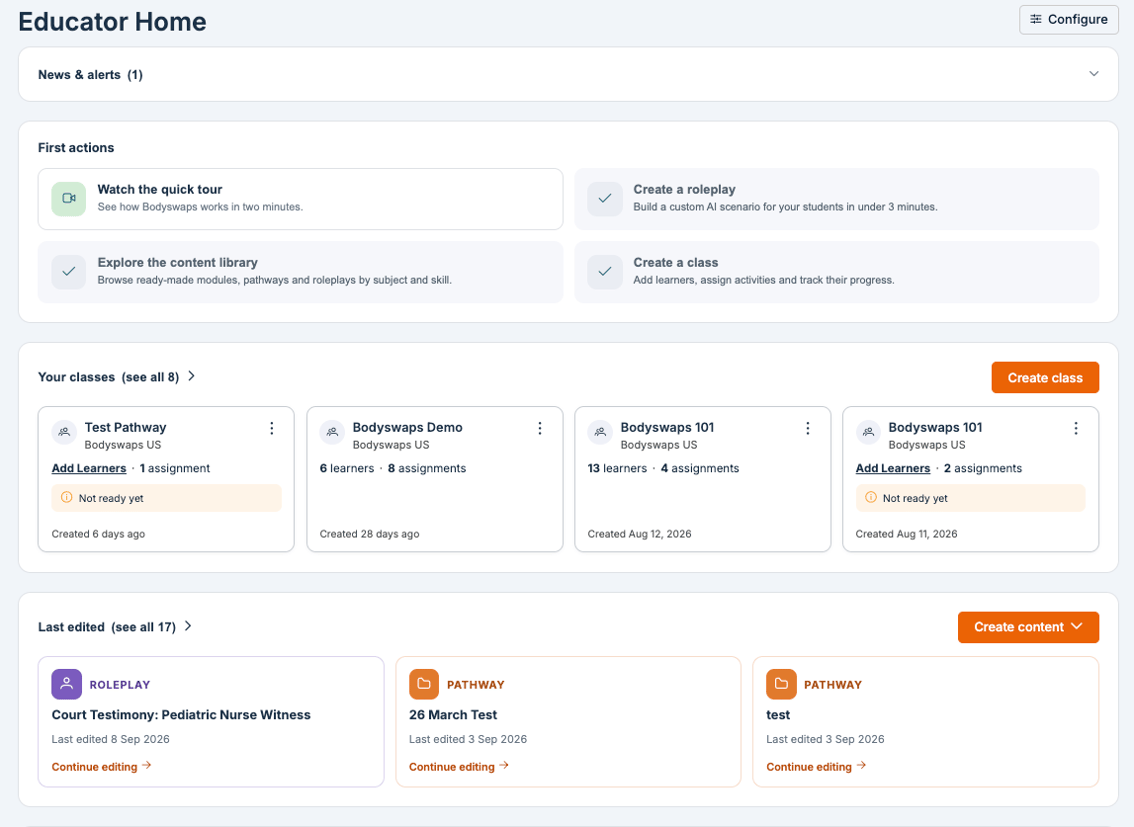Expand the News & alerts panel chevron
Screen dimensions: 1134x827
[x=1094, y=74]
